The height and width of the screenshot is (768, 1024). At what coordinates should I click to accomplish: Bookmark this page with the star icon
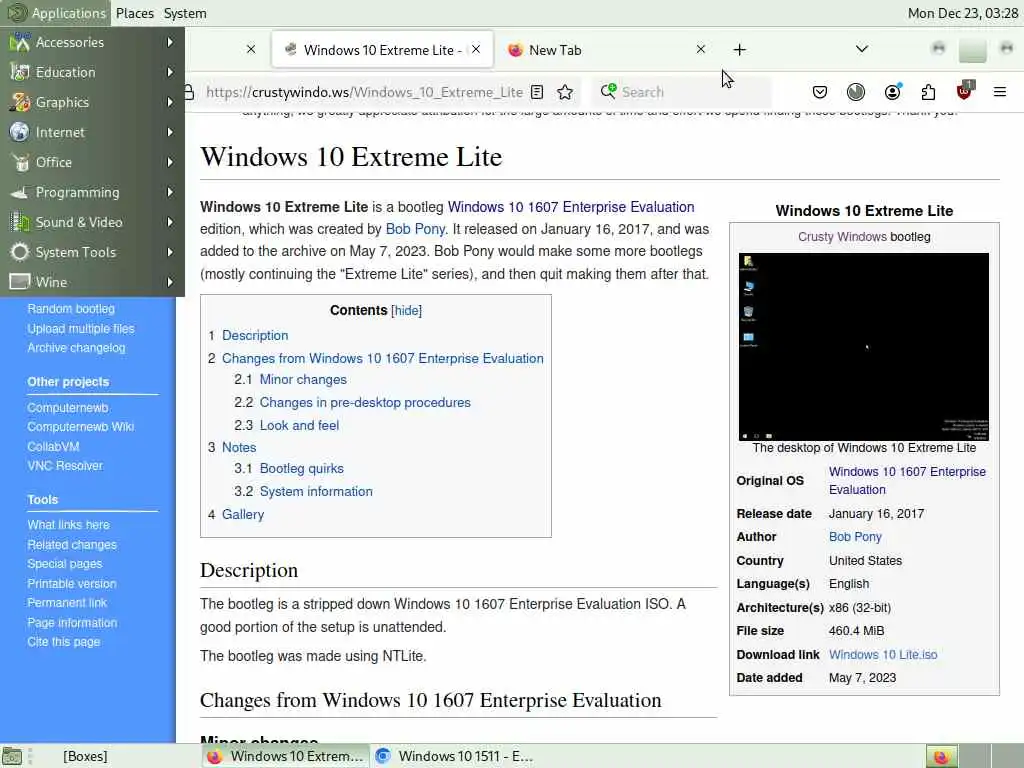click(565, 92)
